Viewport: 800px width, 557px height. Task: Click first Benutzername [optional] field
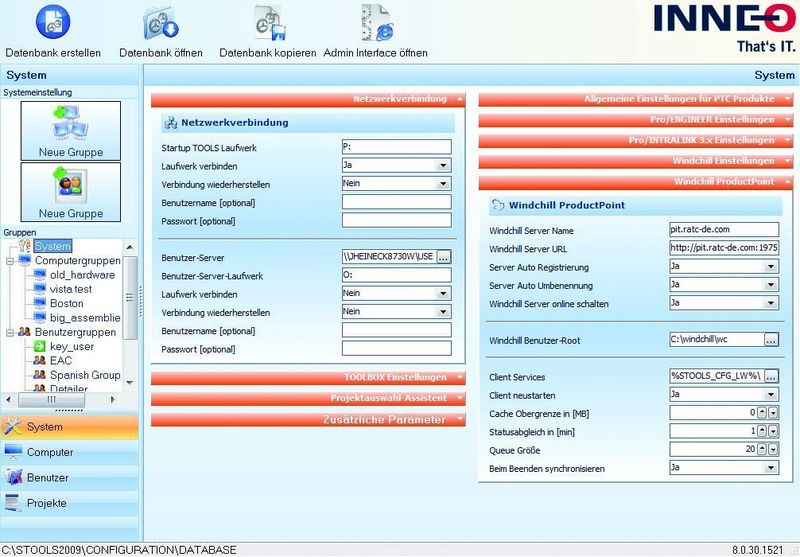(x=396, y=202)
